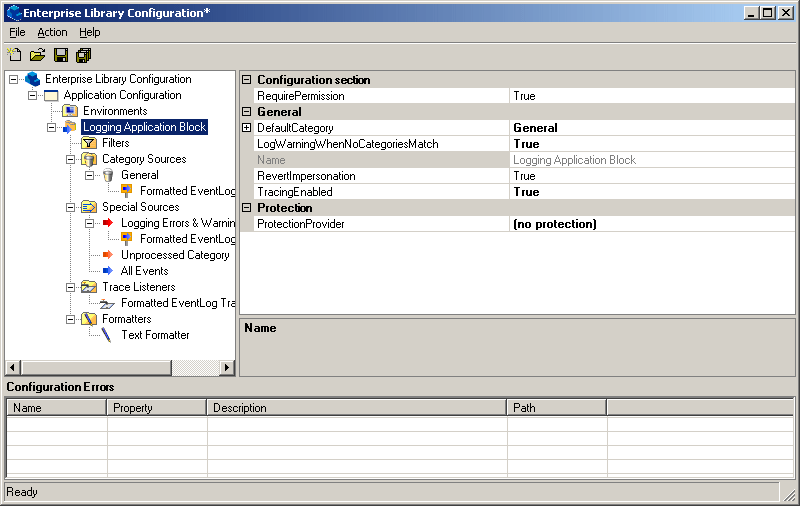800x506 pixels.
Task: Collapse the Configuration section group
Action: (x=247, y=80)
